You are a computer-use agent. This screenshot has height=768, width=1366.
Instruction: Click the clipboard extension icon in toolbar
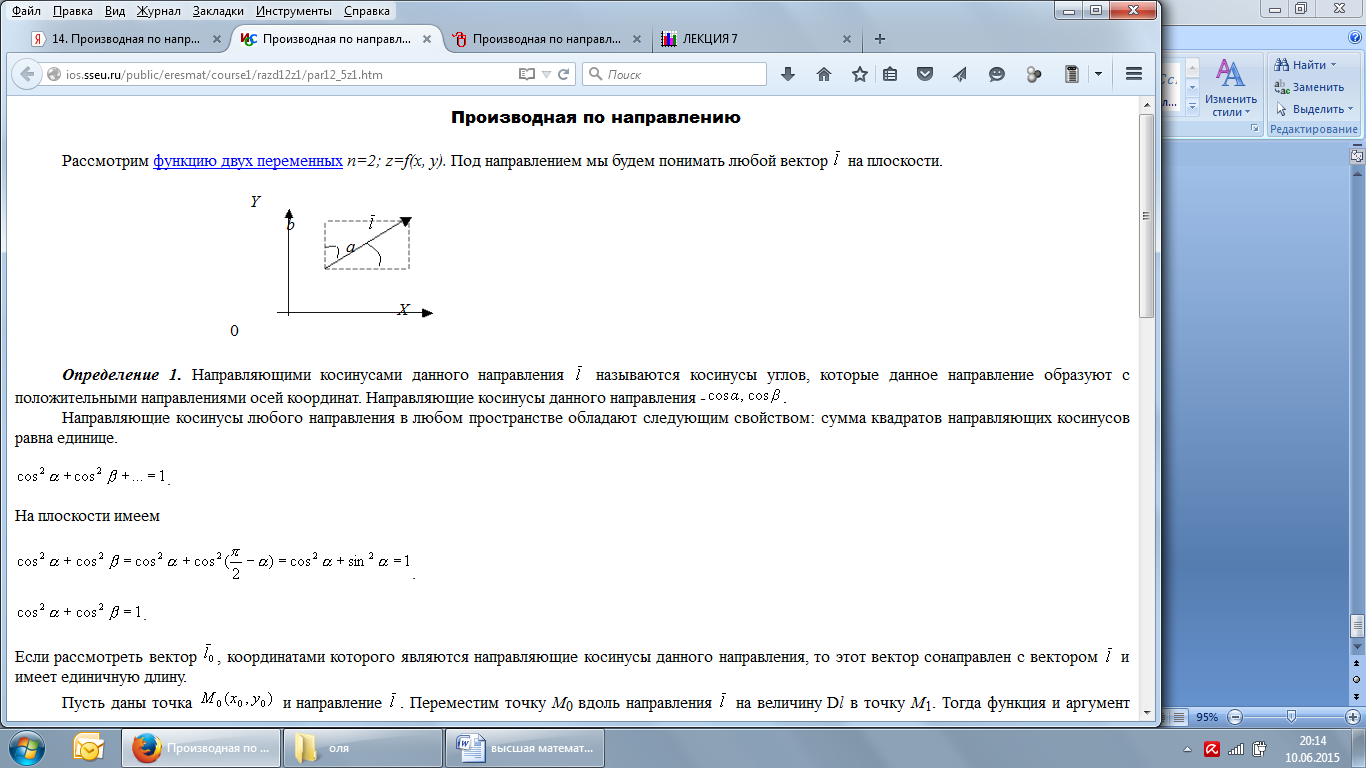pos(1072,74)
